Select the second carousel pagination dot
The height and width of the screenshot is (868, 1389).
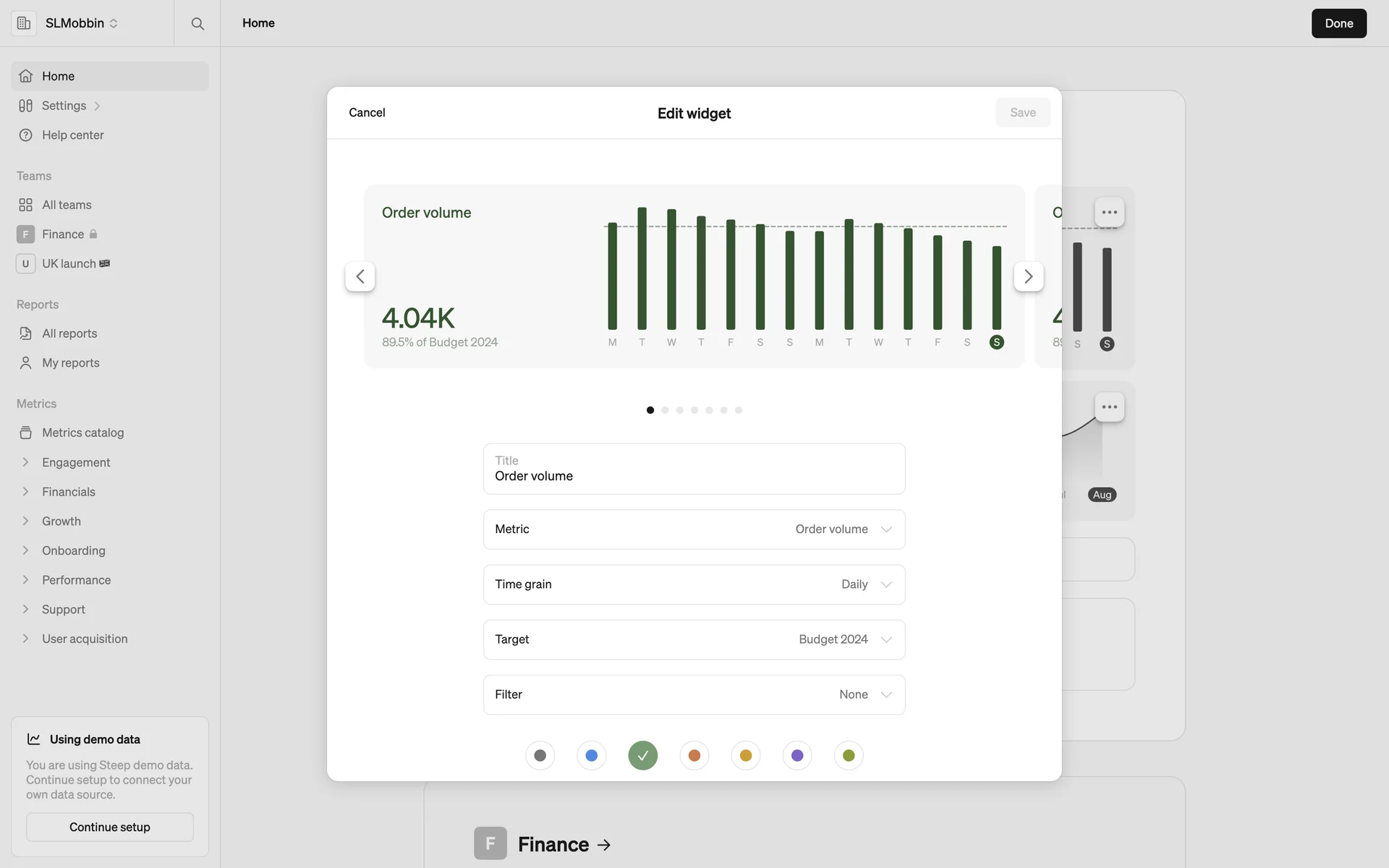[665, 410]
